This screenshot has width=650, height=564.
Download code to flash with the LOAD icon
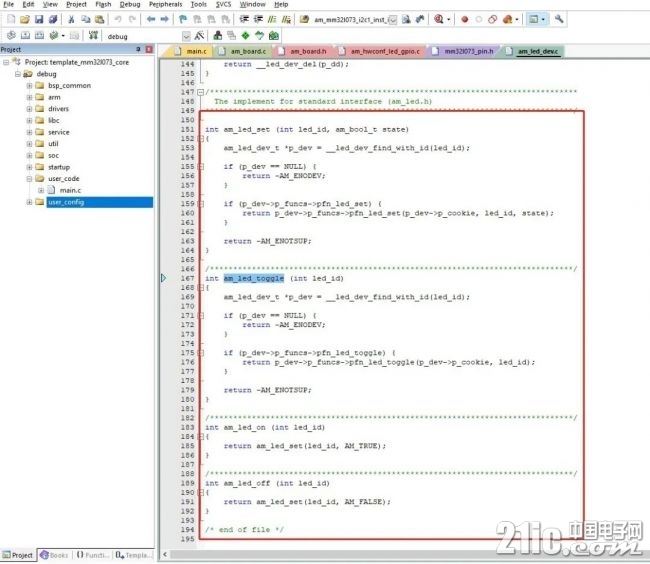[x=93, y=36]
